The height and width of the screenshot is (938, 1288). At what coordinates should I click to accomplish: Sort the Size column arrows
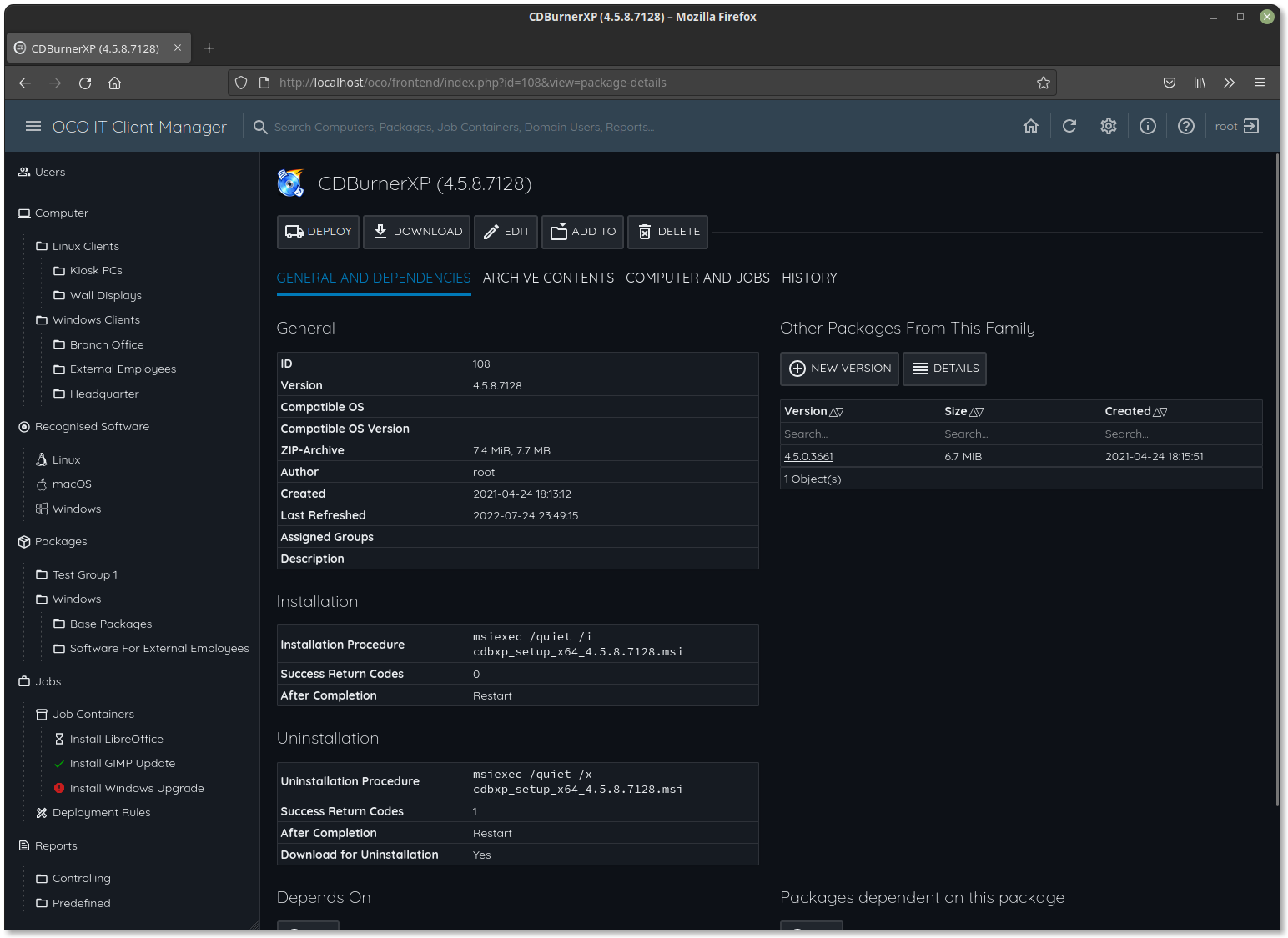pyautogui.click(x=977, y=412)
